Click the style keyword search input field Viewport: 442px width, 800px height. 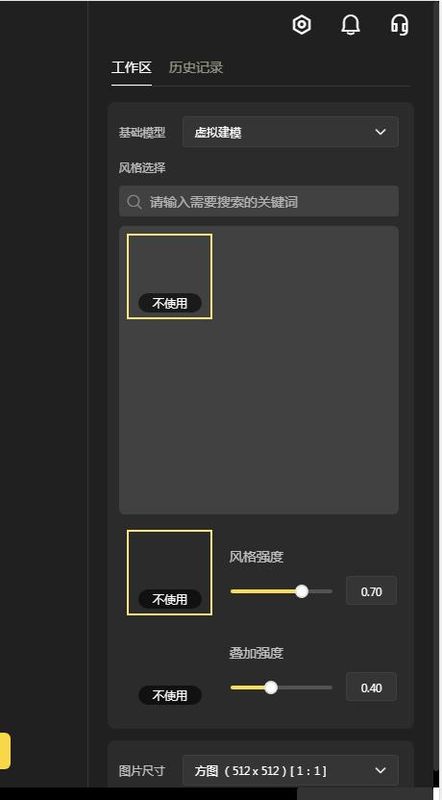point(259,201)
